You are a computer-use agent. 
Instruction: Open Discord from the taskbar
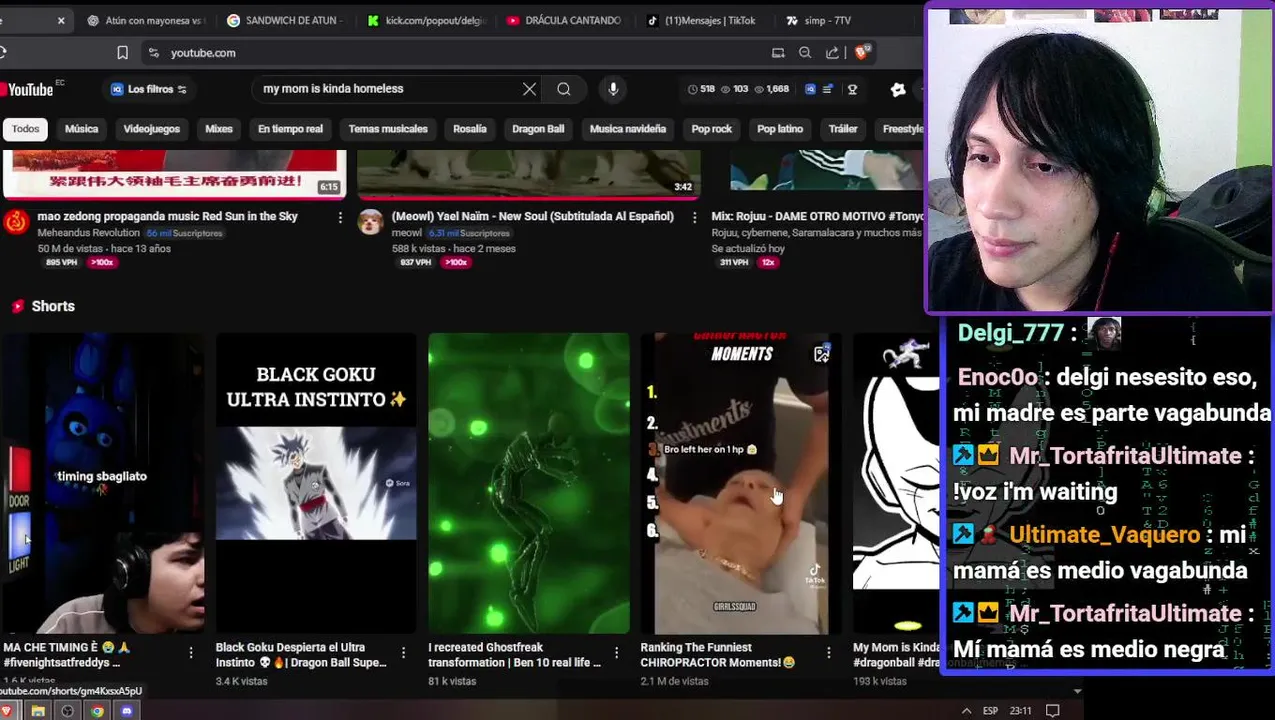pos(127,711)
